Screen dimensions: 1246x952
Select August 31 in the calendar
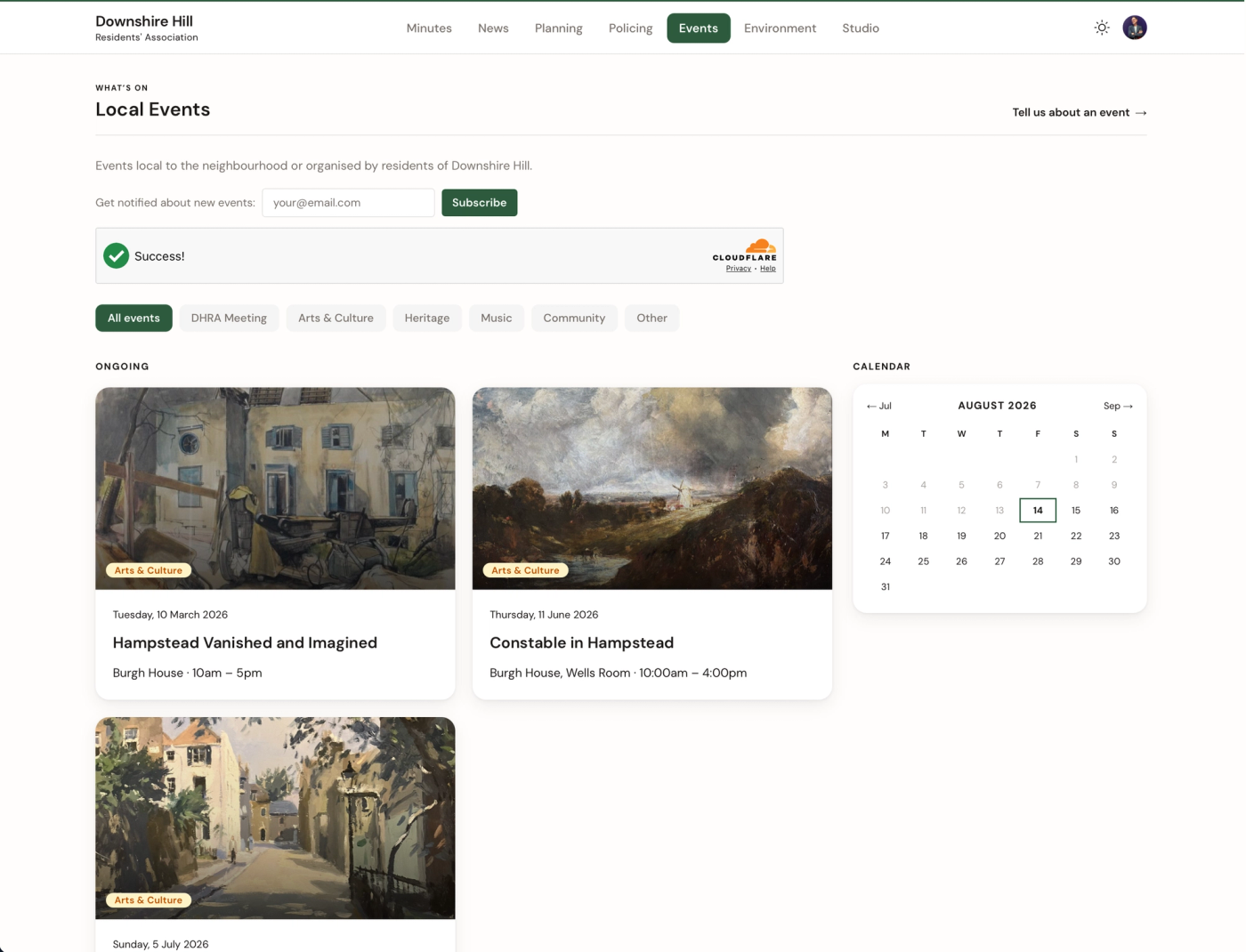[x=886, y=587]
